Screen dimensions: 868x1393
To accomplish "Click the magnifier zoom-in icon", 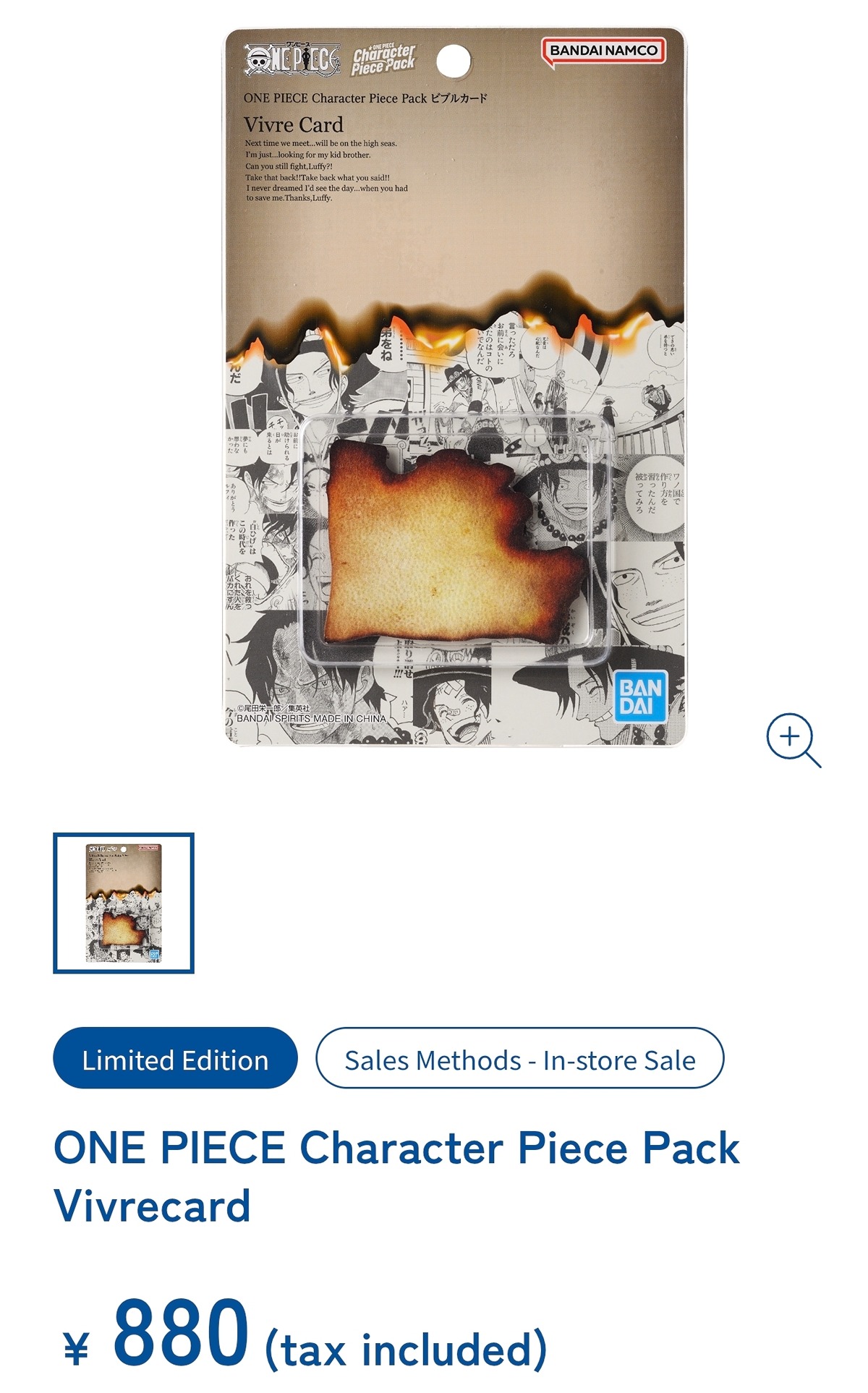I will (793, 740).
